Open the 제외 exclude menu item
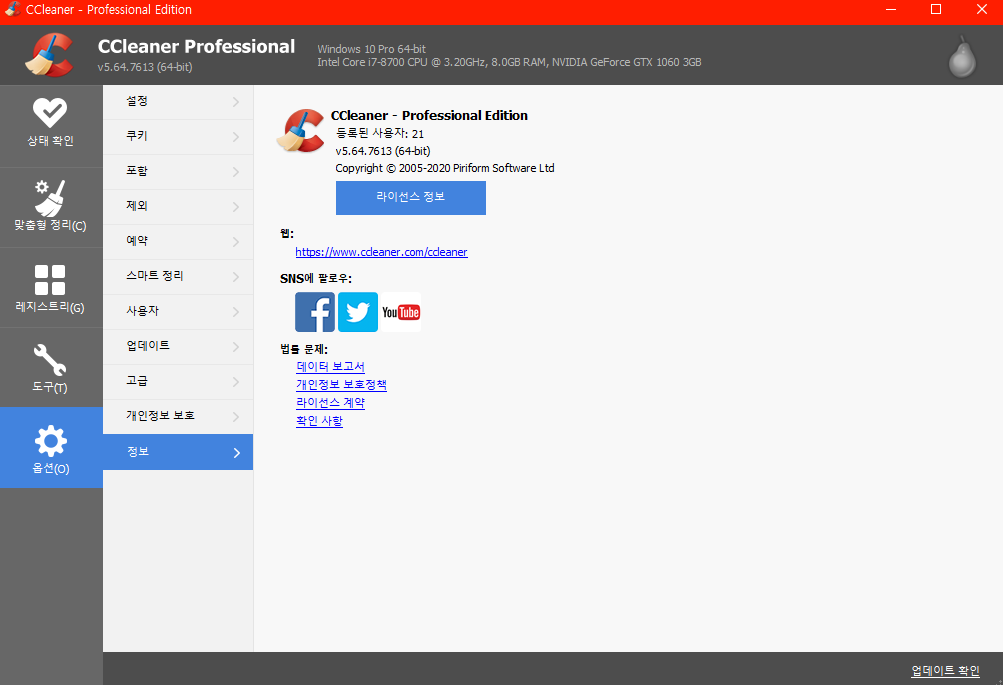The height and width of the screenshot is (685, 1003). (x=178, y=206)
